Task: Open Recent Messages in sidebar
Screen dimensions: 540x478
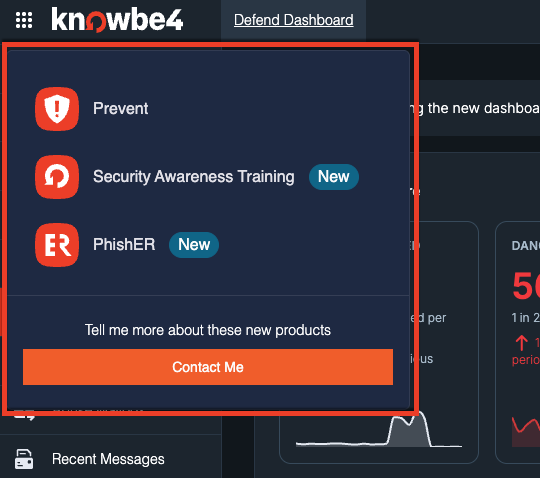Action: tap(108, 459)
